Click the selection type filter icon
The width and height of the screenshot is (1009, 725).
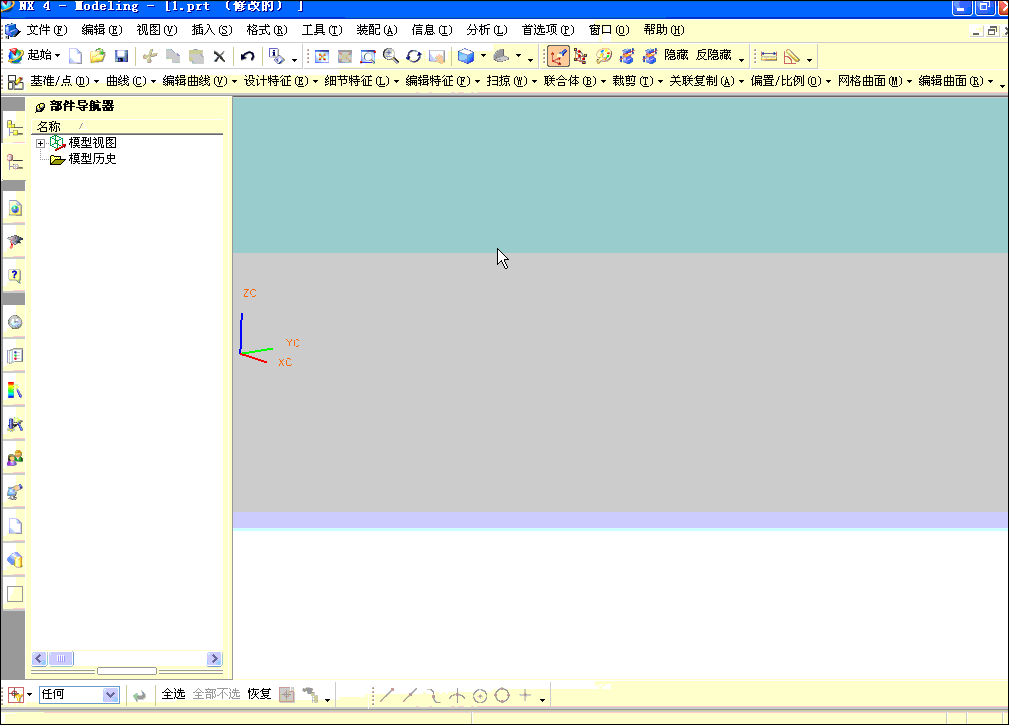click(16, 695)
